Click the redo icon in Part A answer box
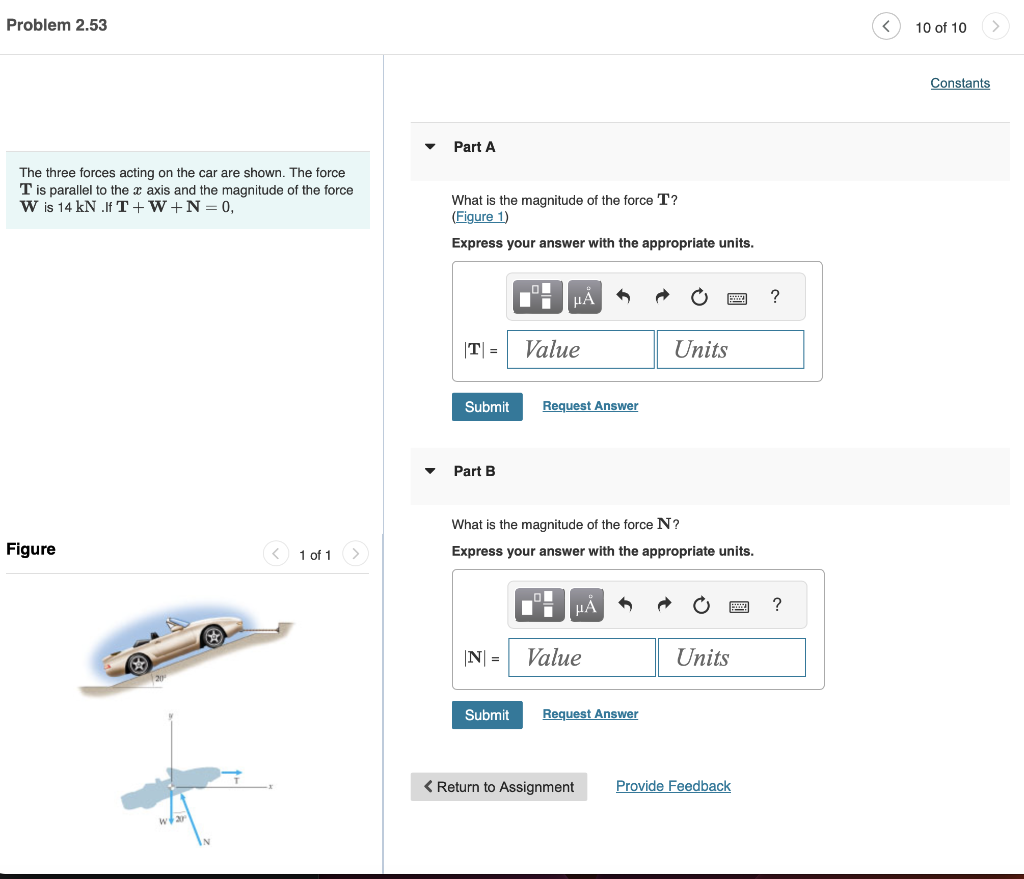The width and height of the screenshot is (1024, 879). click(x=661, y=297)
